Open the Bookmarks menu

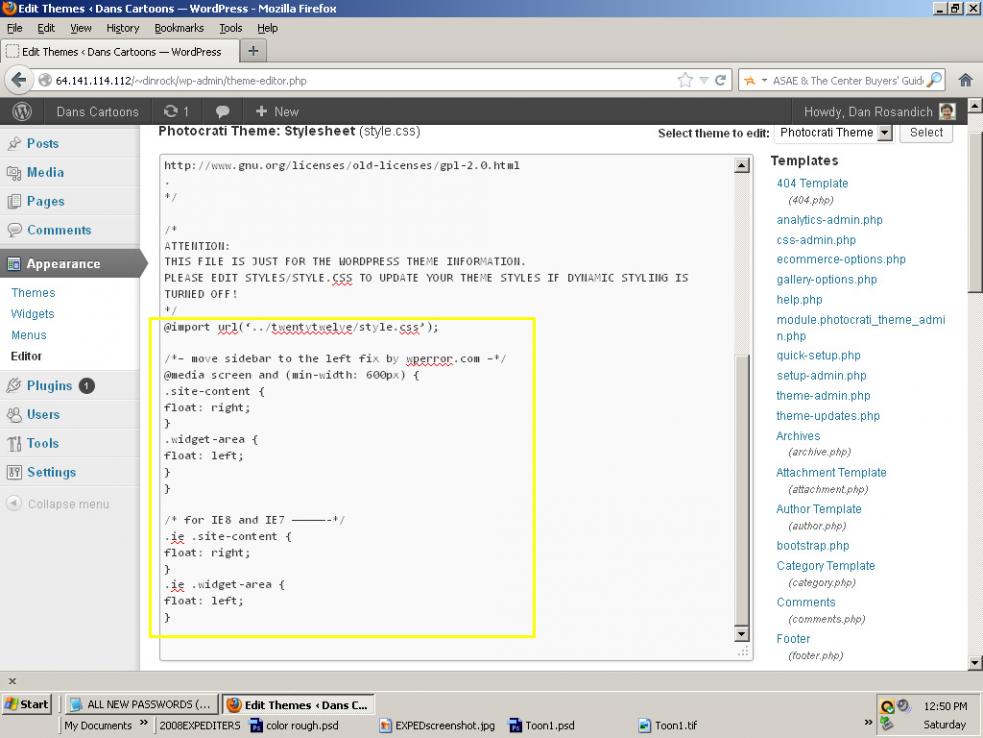[x=178, y=28]
